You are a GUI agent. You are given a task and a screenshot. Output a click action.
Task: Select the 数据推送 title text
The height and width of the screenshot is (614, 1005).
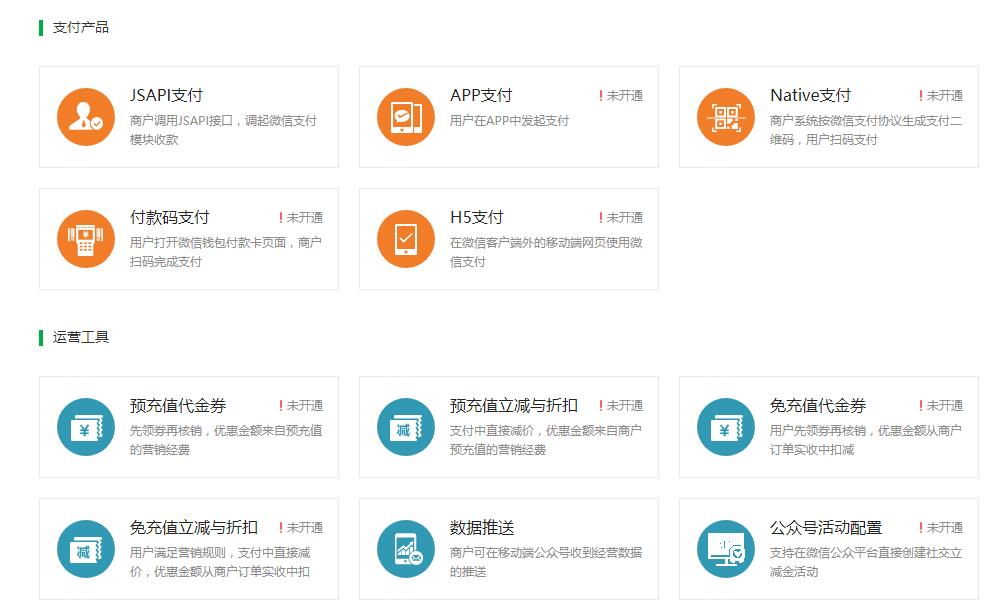[482, 528]
